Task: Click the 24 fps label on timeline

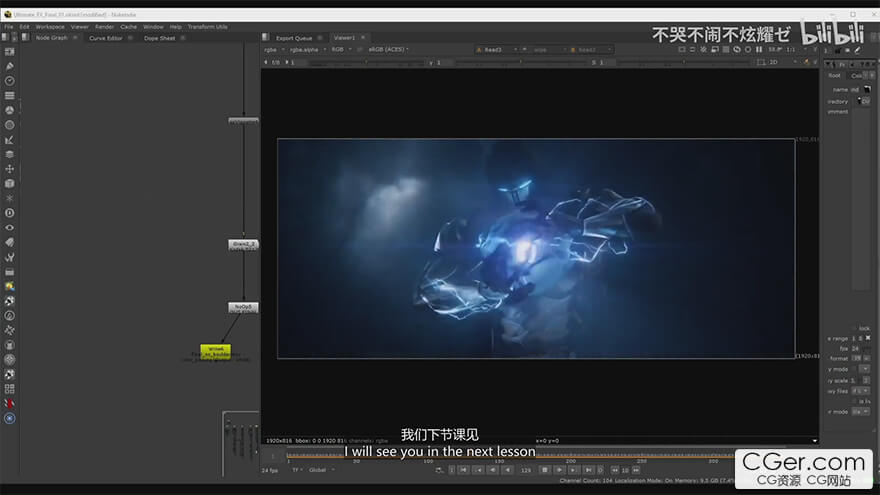Action: [269, 470]
